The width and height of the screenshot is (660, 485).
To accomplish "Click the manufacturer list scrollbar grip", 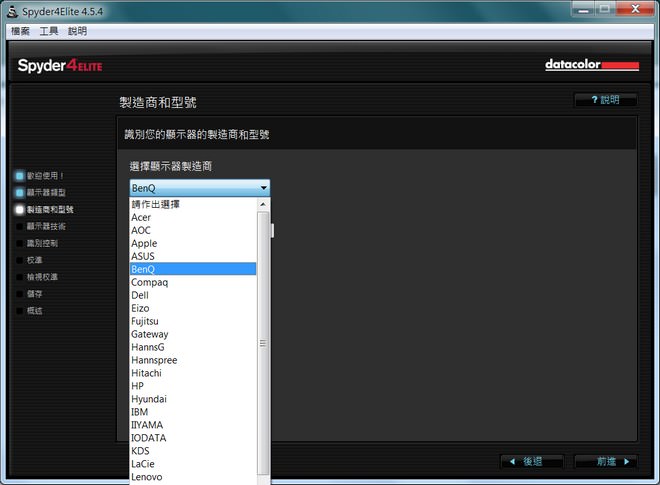I will point(263,343).
